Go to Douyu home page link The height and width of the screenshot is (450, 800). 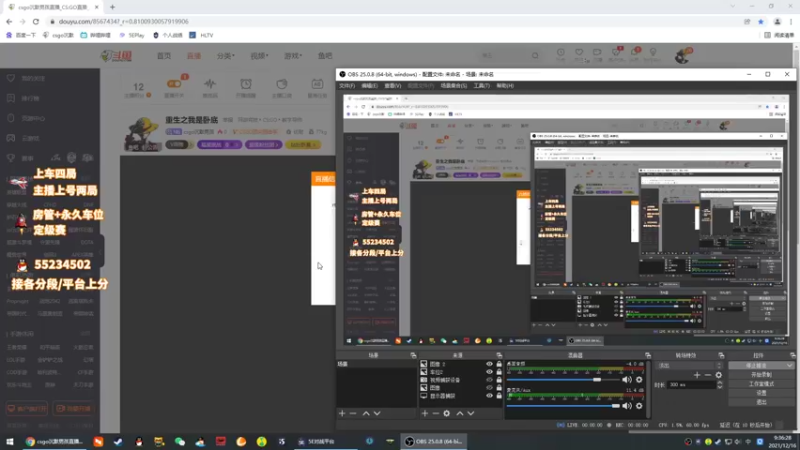164,56
